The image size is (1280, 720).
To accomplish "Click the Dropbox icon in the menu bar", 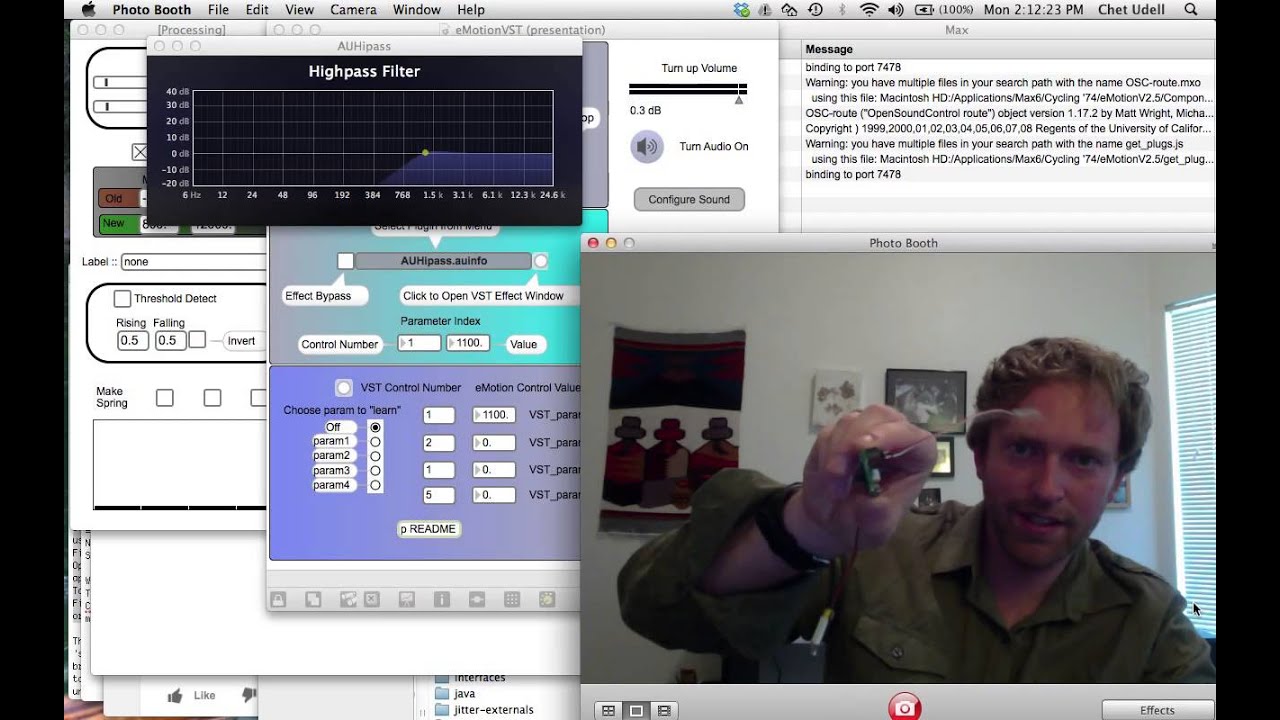I will 741,9.
